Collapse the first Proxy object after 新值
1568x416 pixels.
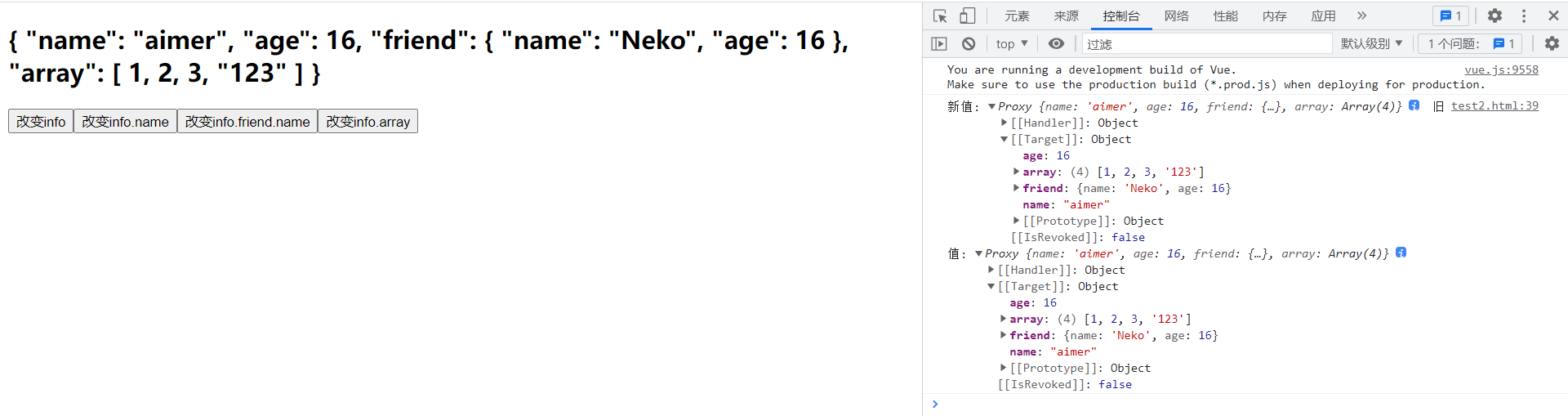tap(991, 106)
